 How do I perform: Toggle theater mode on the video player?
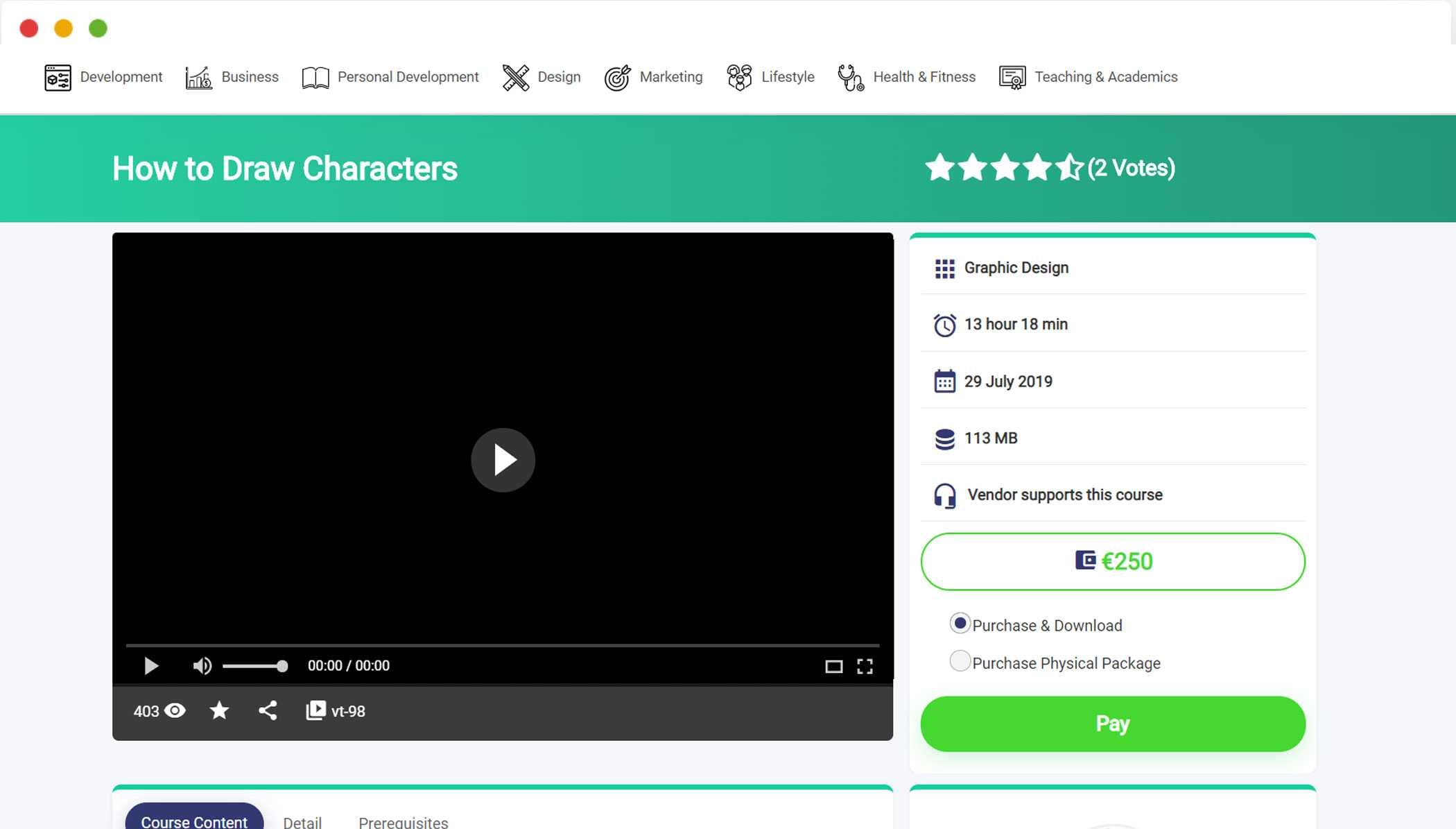click(833, 667)
